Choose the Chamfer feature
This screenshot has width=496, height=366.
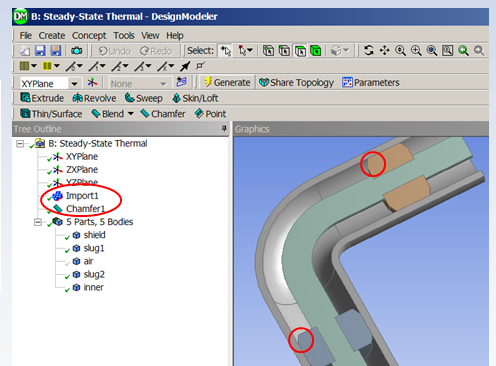[x=163, y=114]
